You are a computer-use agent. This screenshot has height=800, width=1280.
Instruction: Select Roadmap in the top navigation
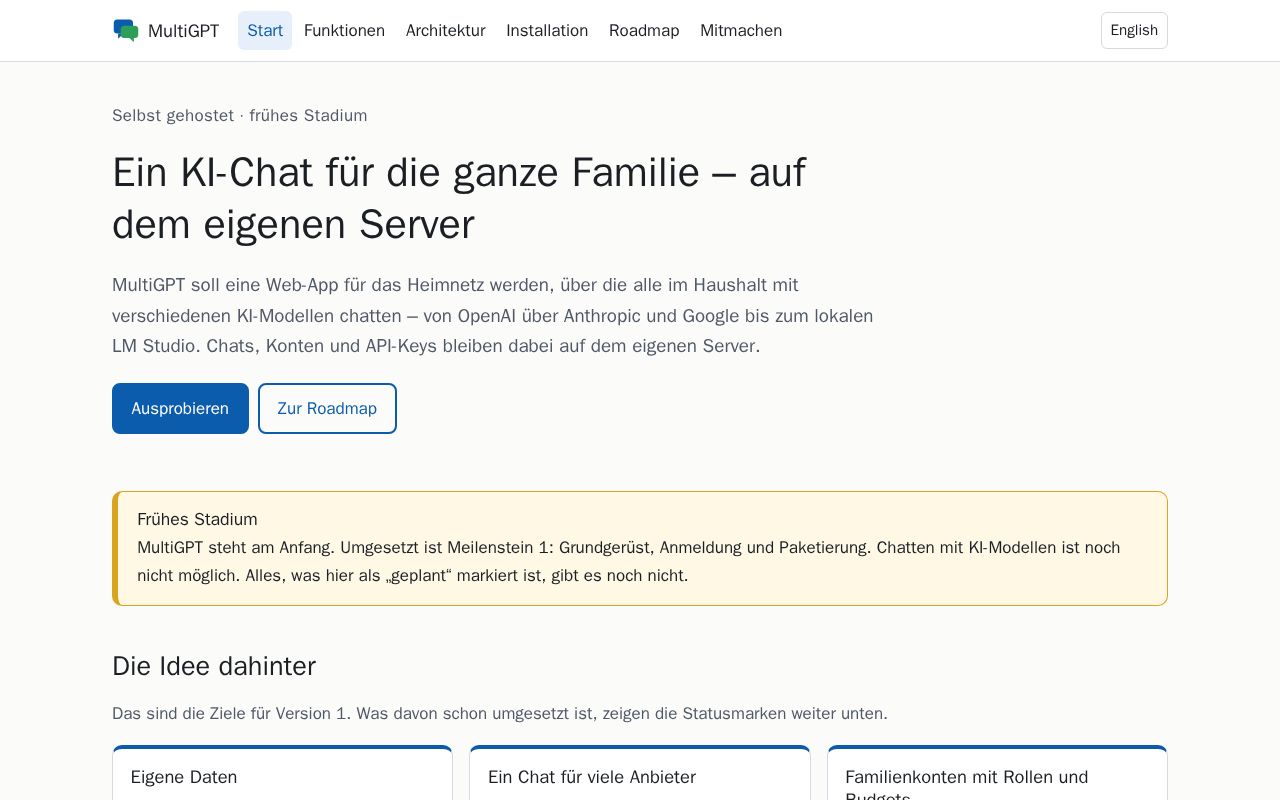click(644, 31)
